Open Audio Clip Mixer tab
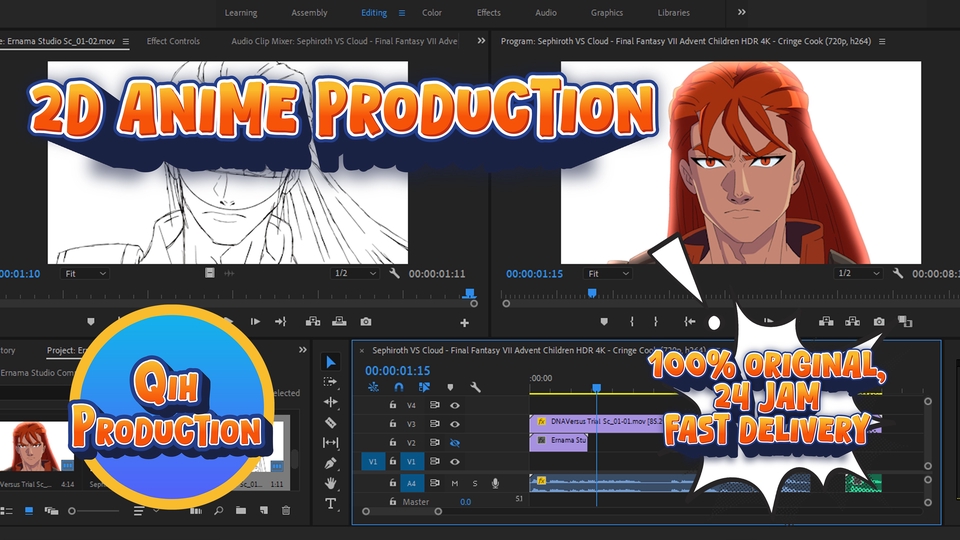This screenshot has width=960, height=540. [344, 42]
